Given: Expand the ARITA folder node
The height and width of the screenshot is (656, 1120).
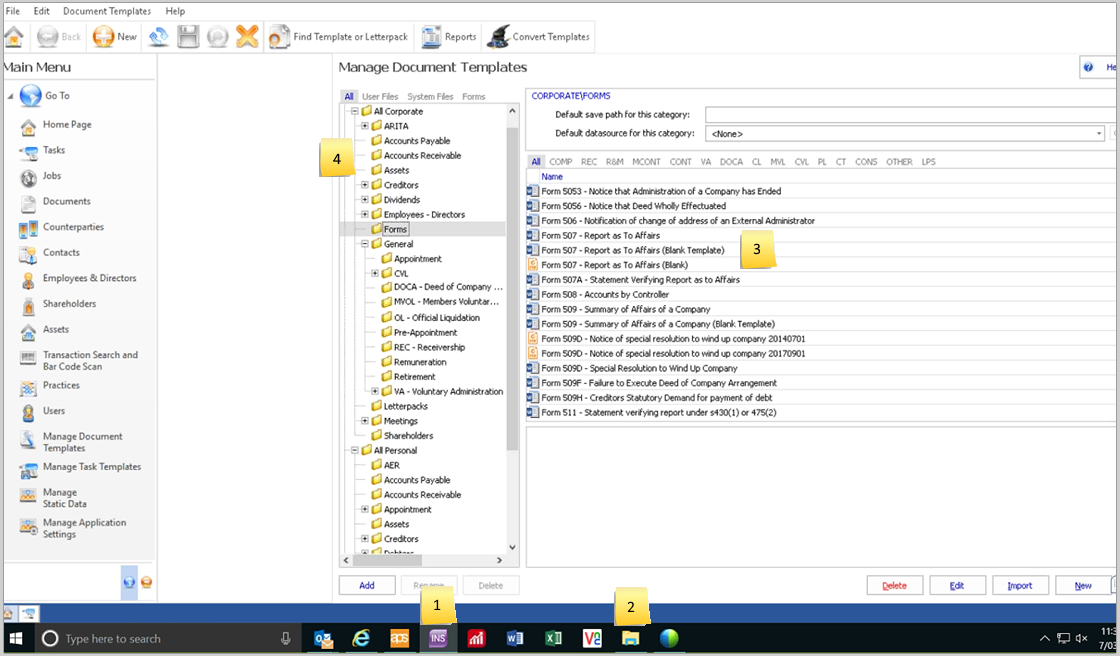Looking at the screenshot, I should [365, 126].
